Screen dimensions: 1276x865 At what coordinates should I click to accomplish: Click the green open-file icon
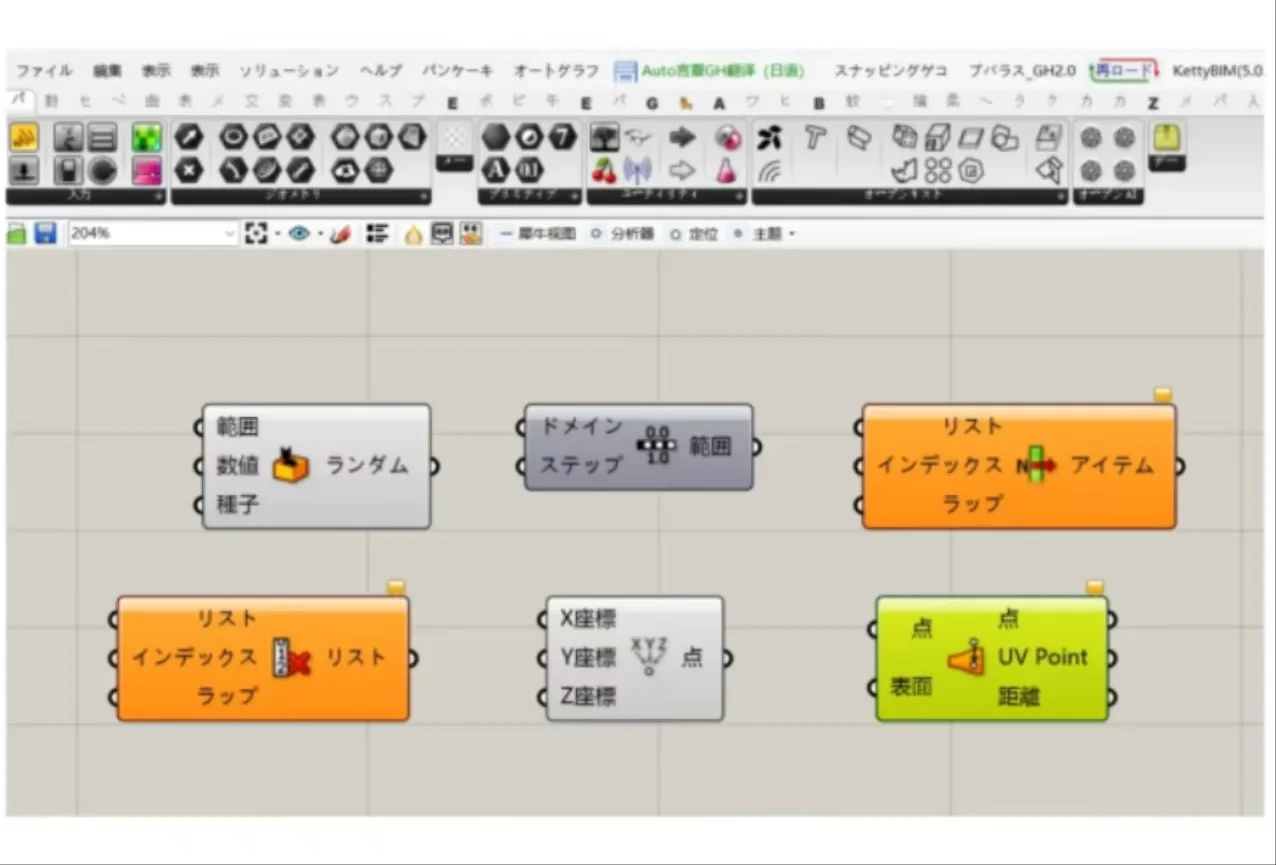coord(16,234)
